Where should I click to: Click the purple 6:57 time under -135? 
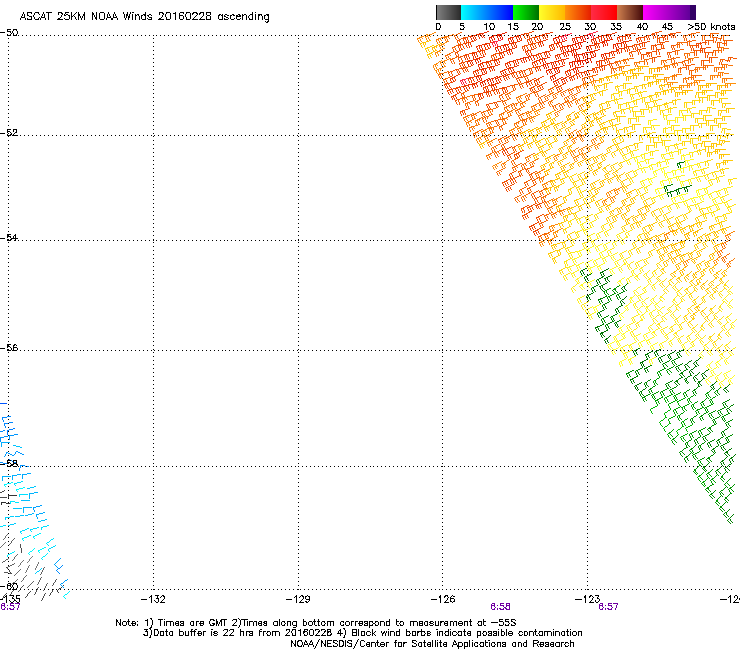tap(10, 607)
